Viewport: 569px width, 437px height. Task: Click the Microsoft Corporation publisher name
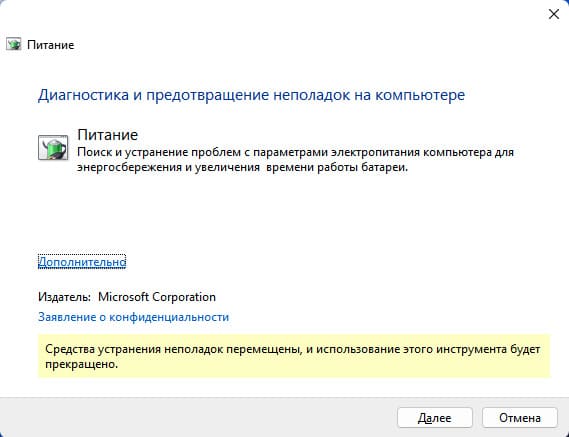coord(157,297)
